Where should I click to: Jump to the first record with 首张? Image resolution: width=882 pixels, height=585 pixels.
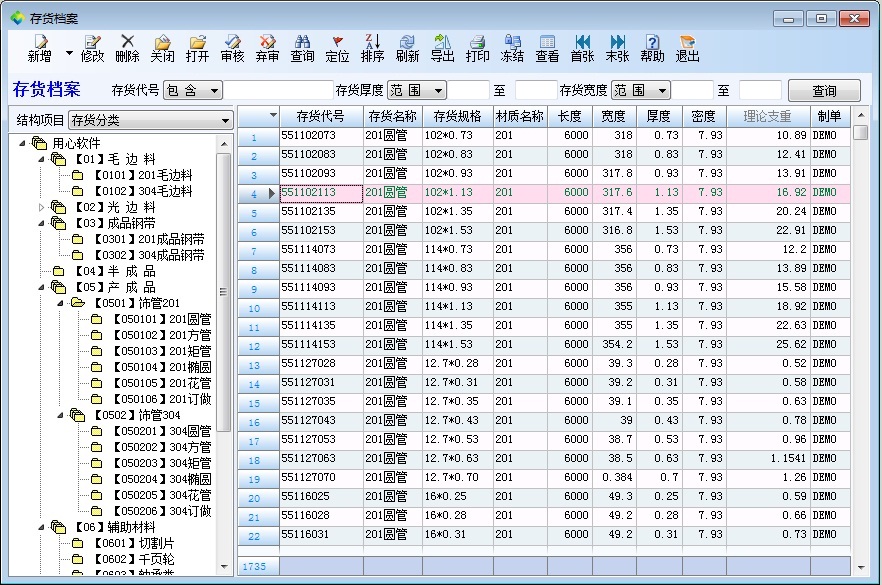(582, 48)
